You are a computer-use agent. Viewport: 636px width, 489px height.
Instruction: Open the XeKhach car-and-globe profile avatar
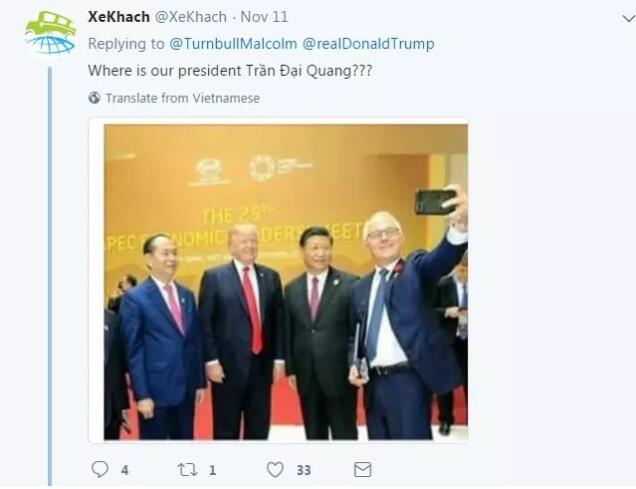(51, 33)
